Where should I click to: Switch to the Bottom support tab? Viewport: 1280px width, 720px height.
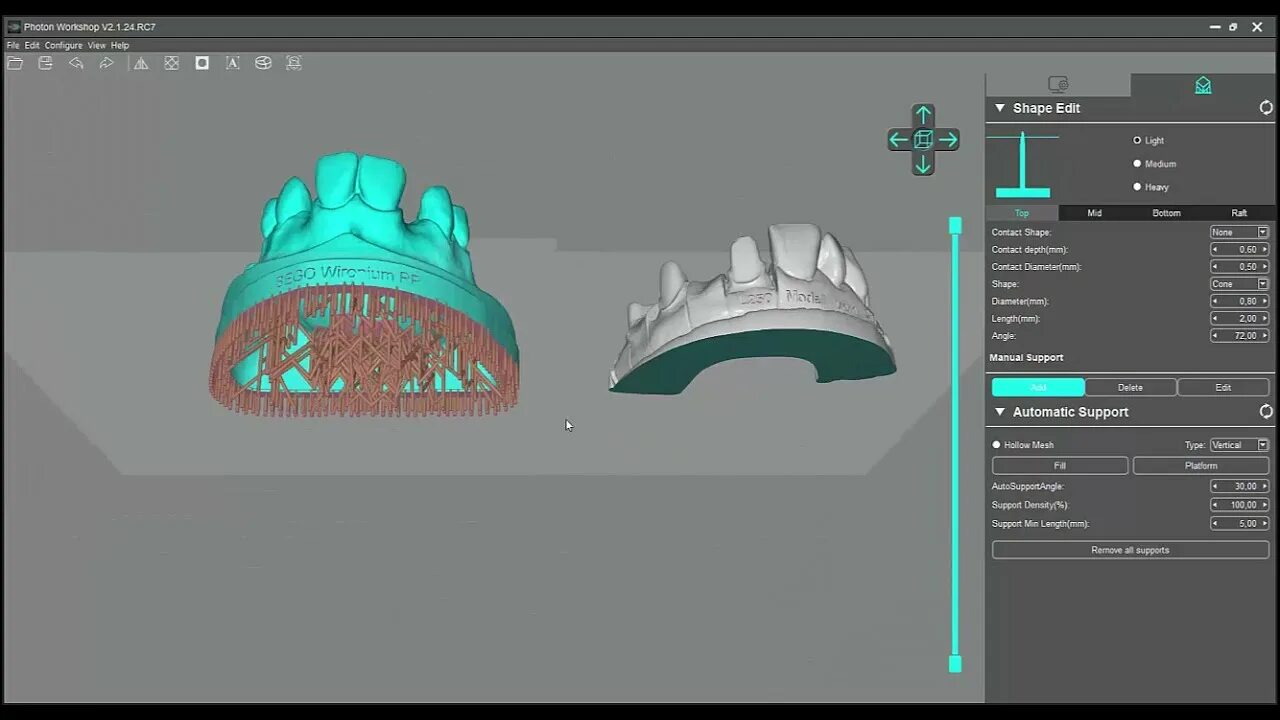tap(1166, 213)
